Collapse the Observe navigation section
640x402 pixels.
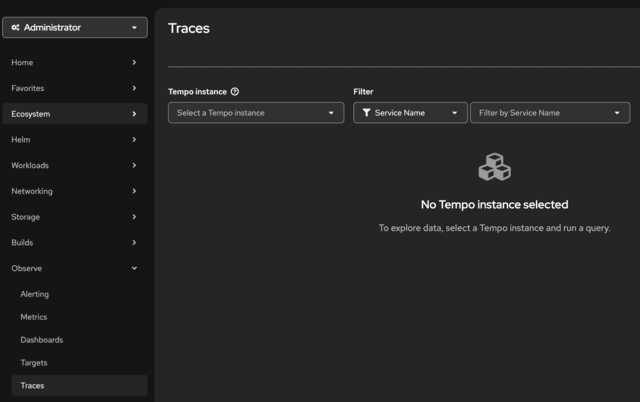coord(75,268)
